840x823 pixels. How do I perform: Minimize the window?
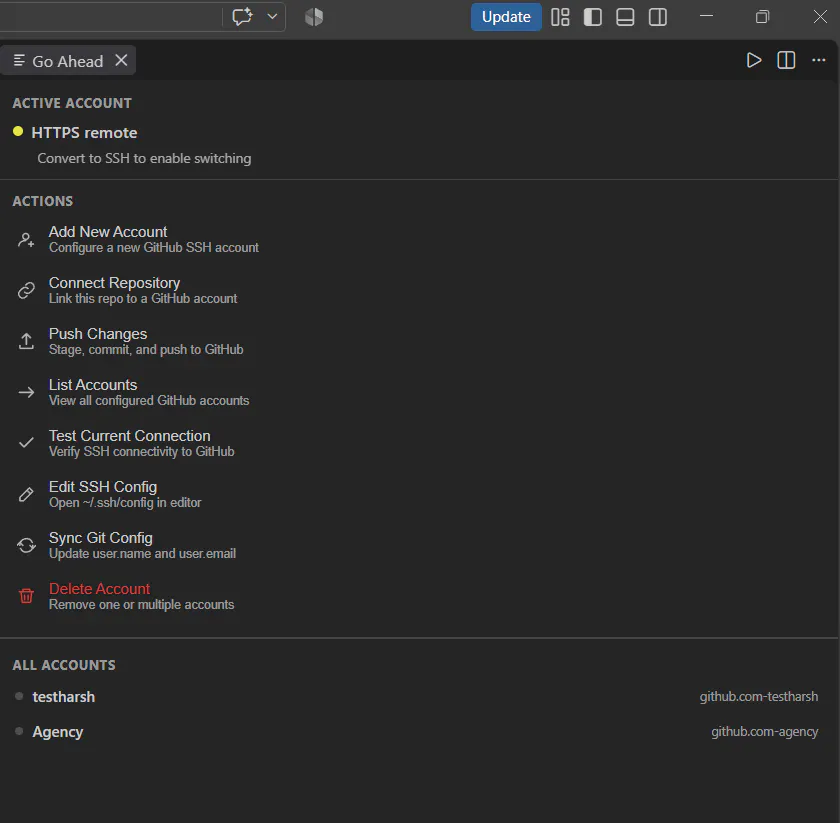(707, 16)
